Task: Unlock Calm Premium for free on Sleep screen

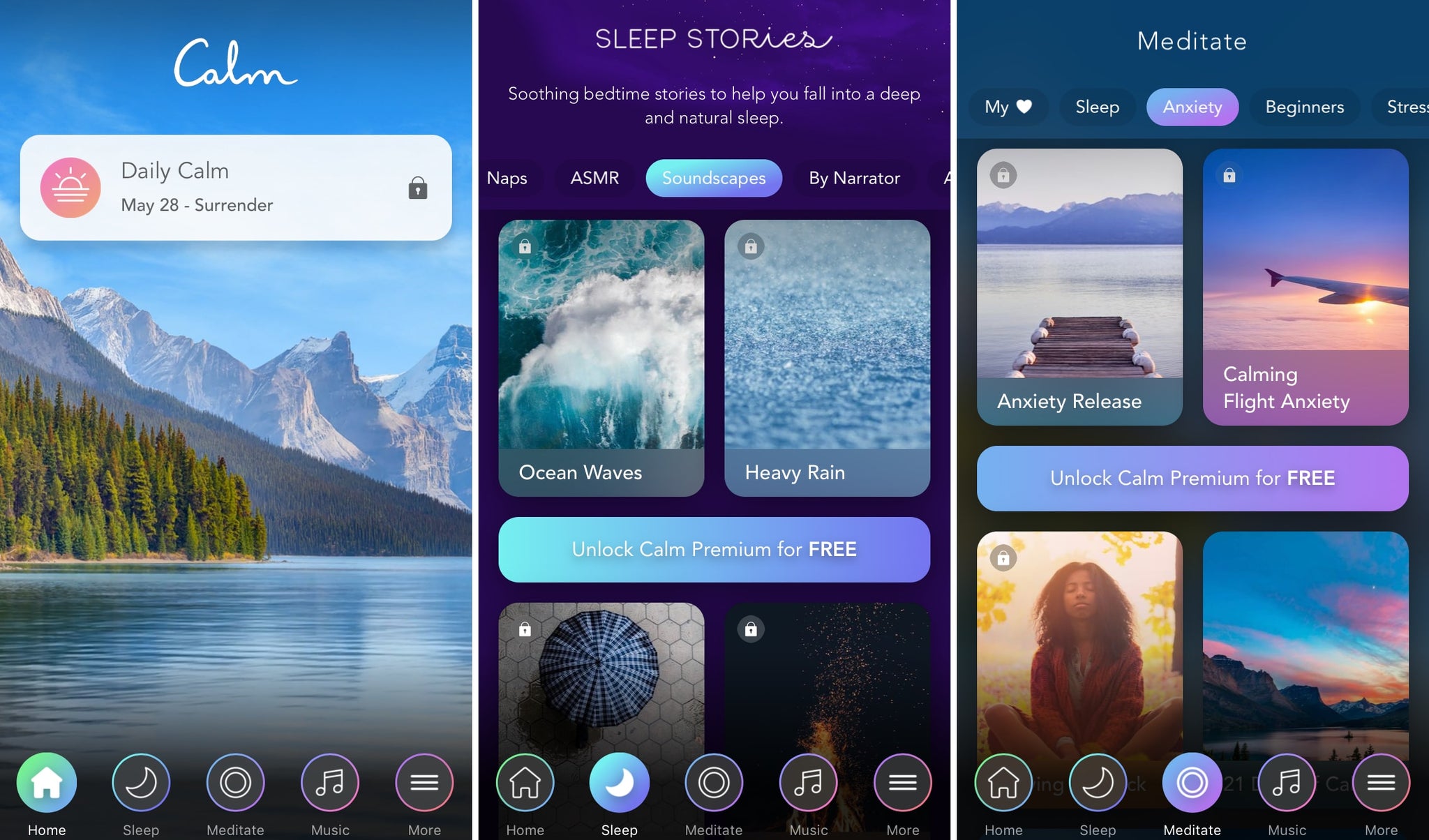Action: (714, 549)
